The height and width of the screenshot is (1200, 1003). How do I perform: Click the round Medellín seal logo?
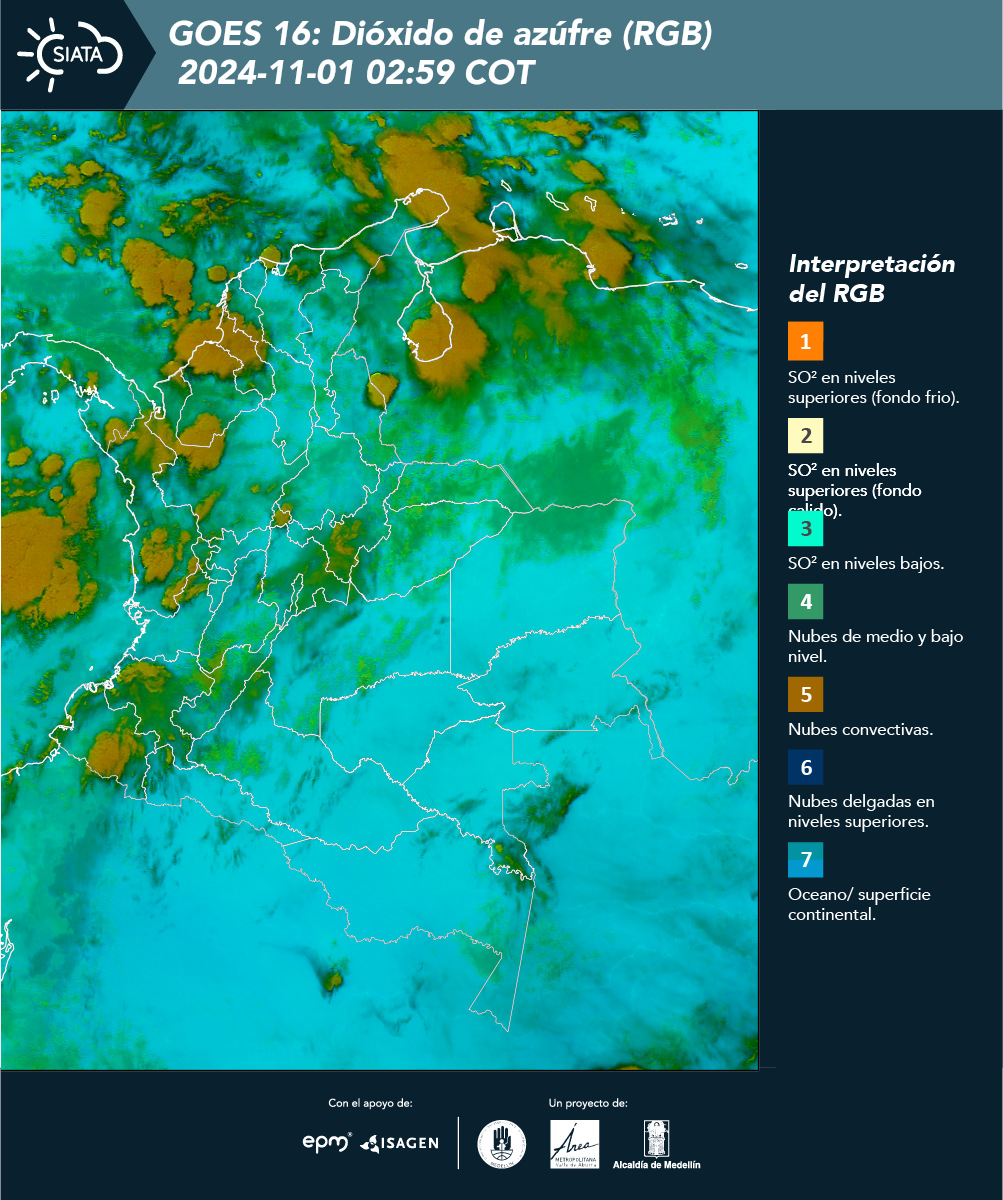[502, 1144]
